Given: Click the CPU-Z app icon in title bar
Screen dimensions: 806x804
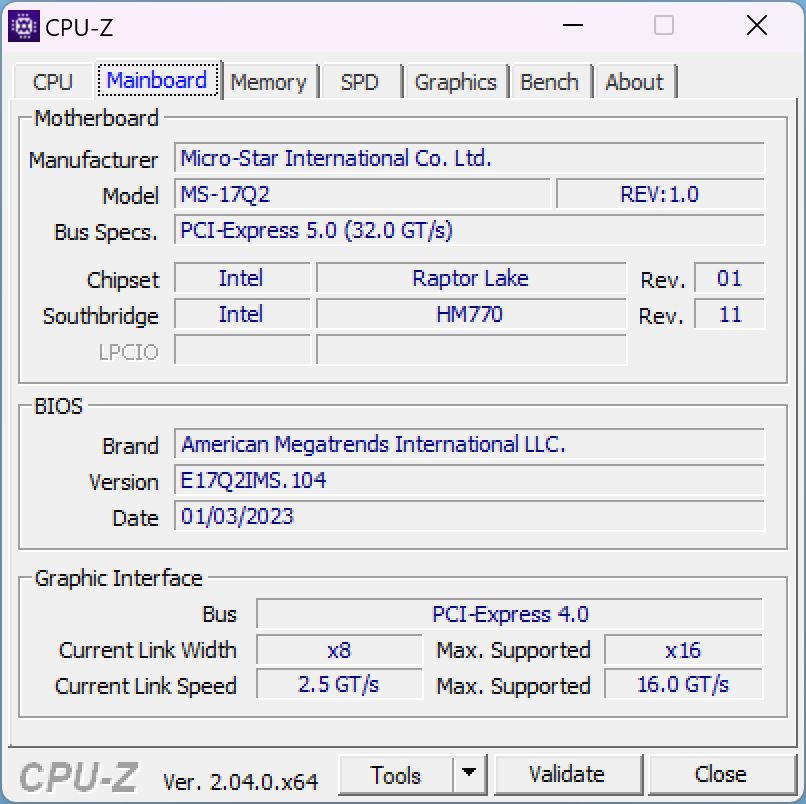Looking at the screenshot, I should tap(24, 26).
